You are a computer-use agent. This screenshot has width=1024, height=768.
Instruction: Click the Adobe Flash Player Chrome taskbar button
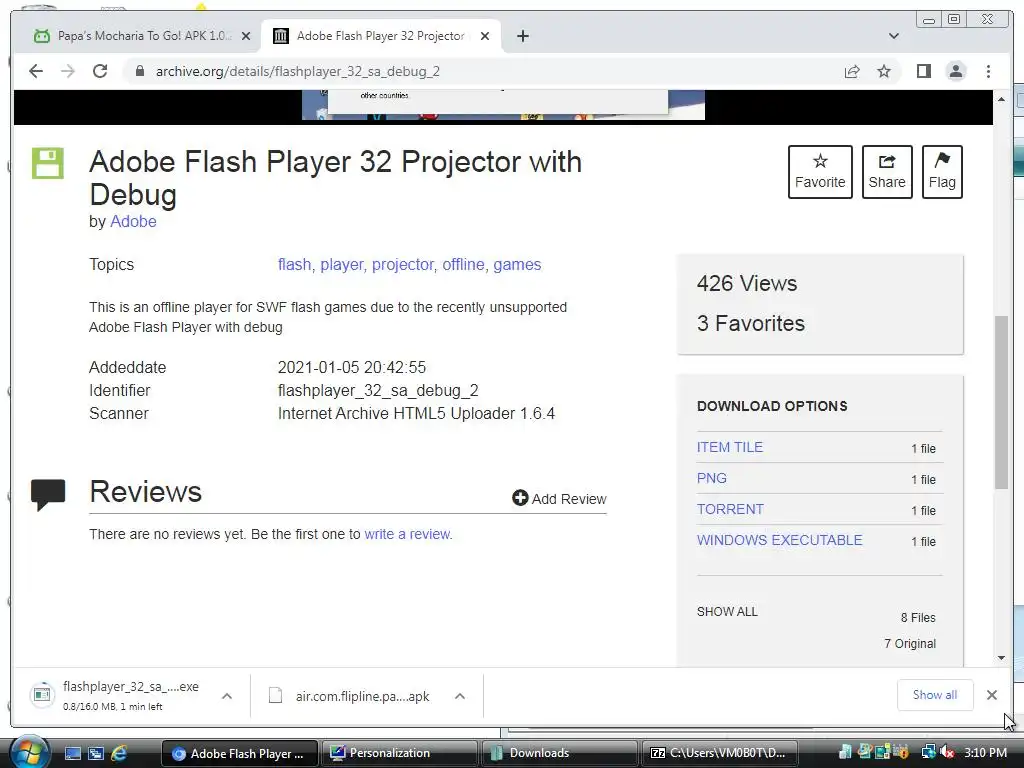point(239,753)
